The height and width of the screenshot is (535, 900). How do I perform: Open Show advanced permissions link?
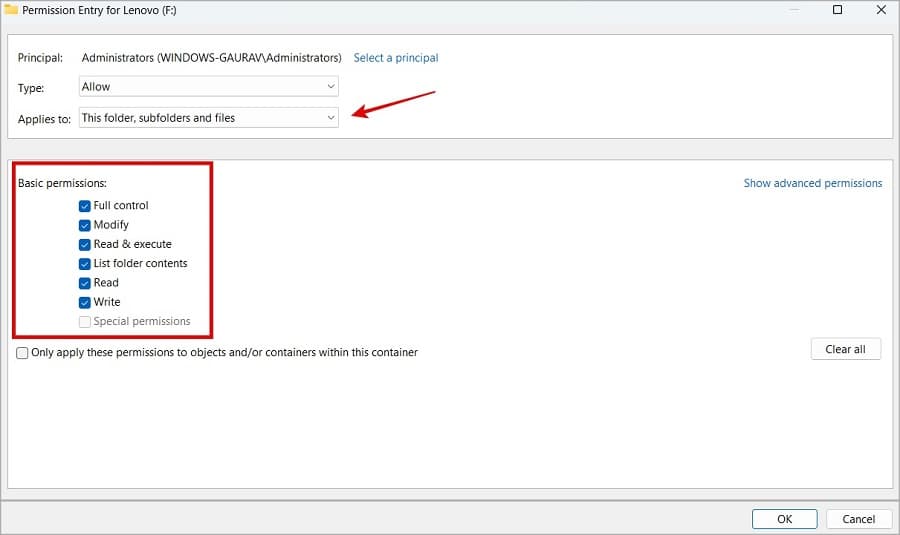click(x=812, y=184)
